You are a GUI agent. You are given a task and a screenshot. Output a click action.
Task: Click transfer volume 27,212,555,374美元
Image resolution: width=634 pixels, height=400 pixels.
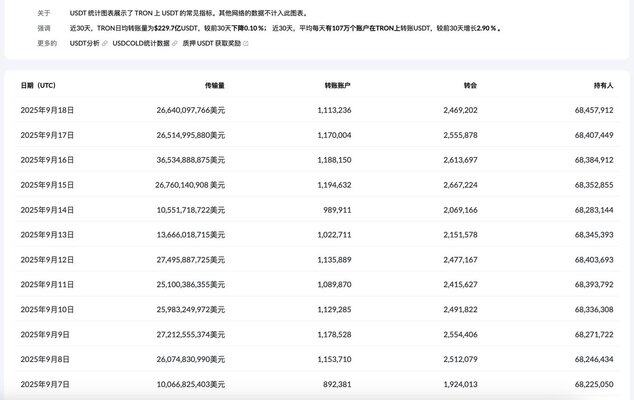(190, 334)
